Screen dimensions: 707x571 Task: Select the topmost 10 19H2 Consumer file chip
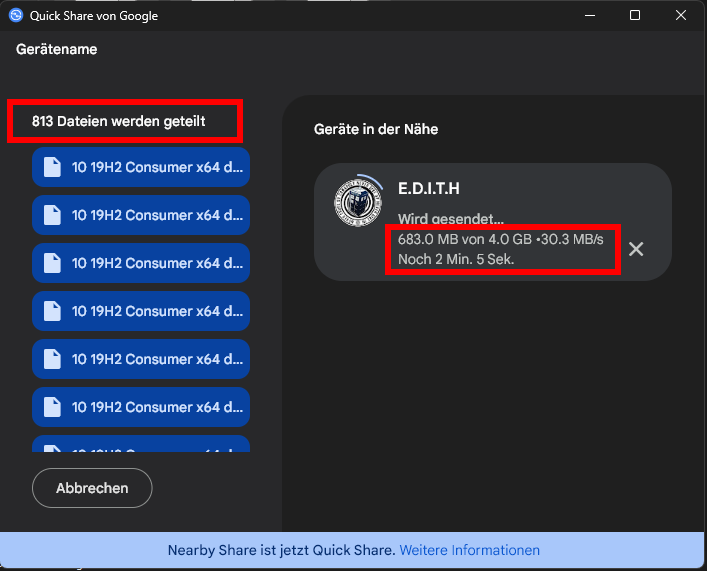[x=141, y=167]
